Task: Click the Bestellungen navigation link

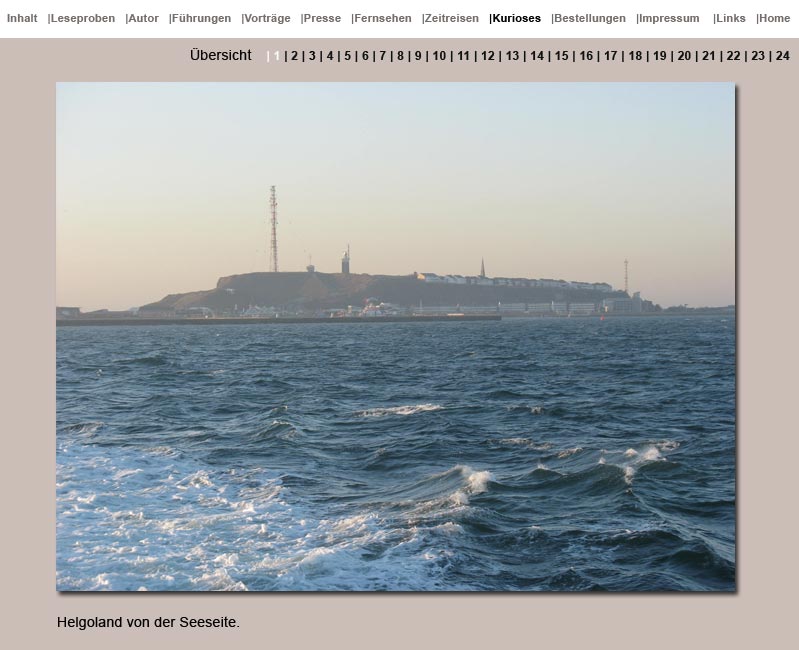Action: click(x=589, y=18)
